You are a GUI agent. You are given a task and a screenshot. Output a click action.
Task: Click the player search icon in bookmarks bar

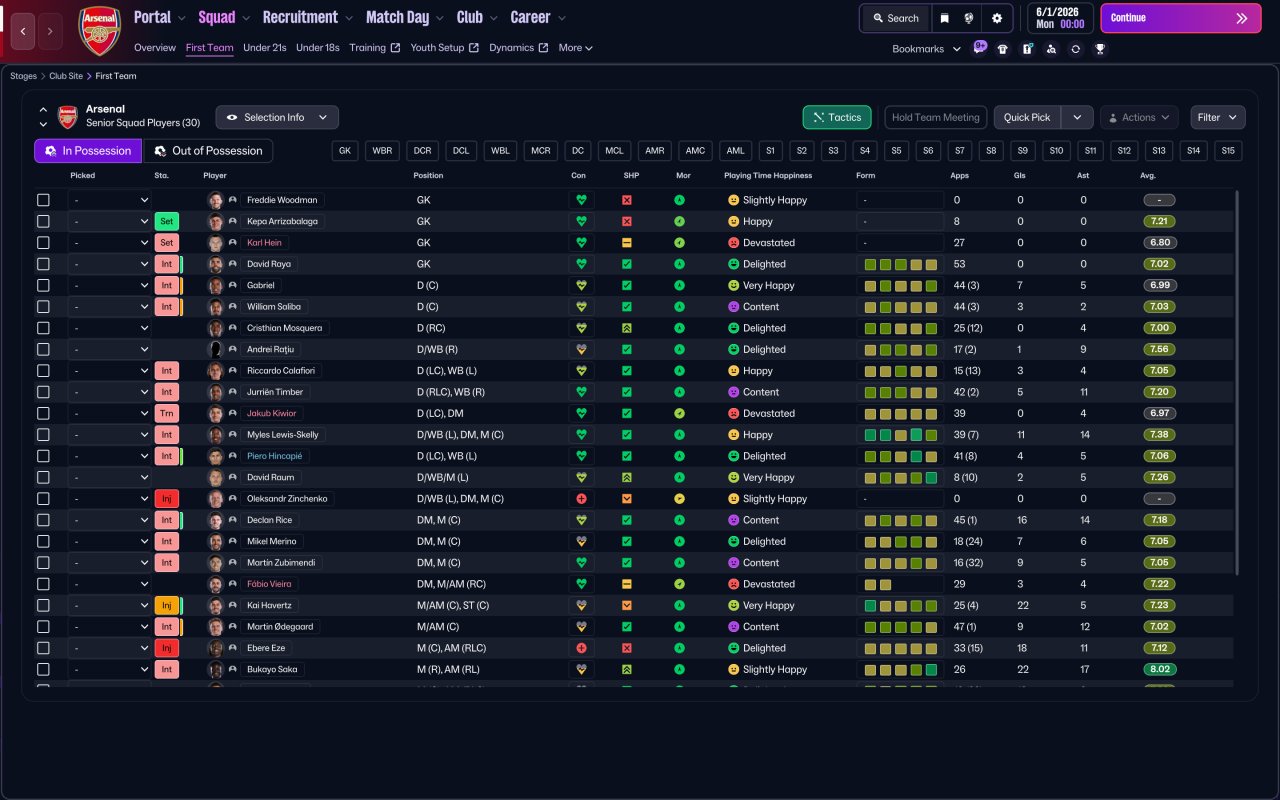tap(1051, 49)
